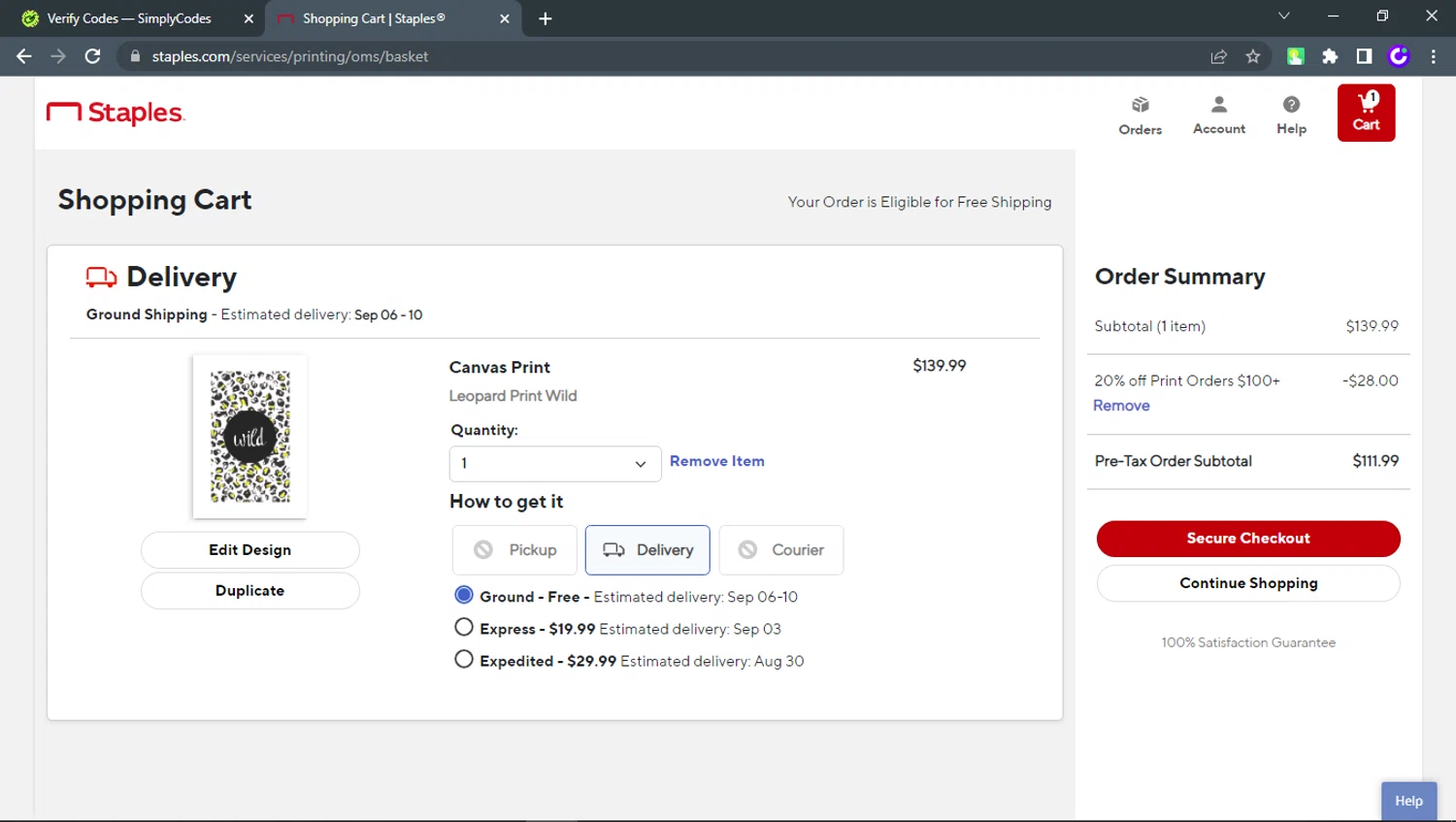Select Expedited $29.99 shipping option
The height and width of the screenshot is (822, 1456).
(464, 659)
